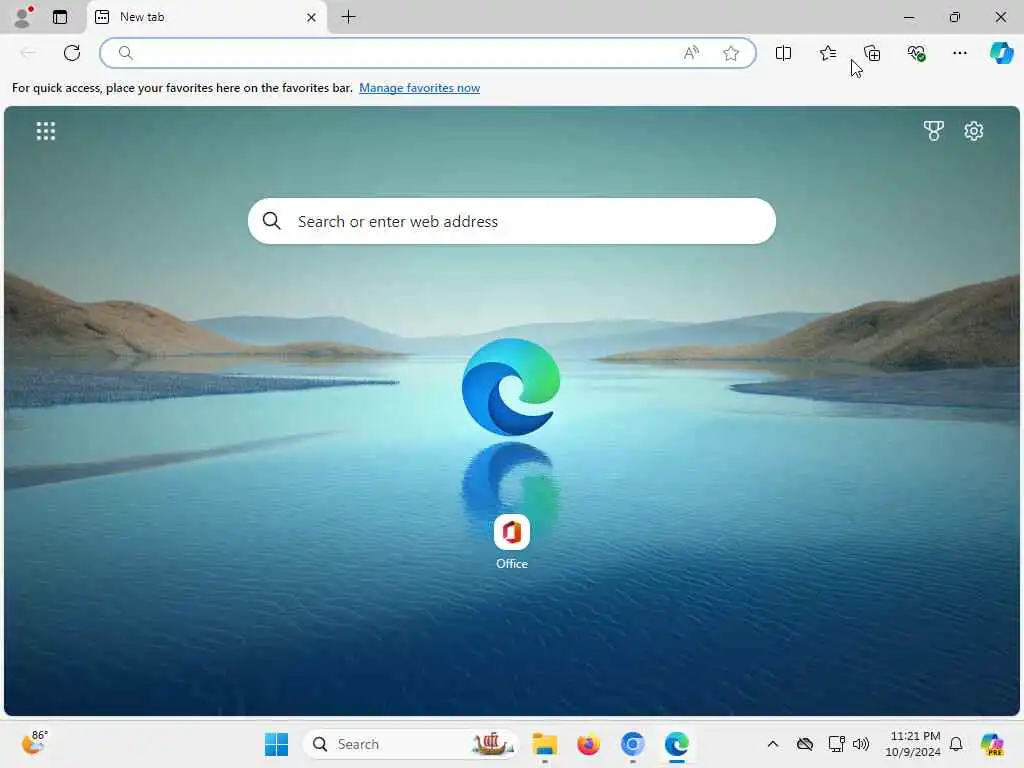Restore down the Edge window
1024x768 pixels.
pyautogui.click(x=955, y=17)
